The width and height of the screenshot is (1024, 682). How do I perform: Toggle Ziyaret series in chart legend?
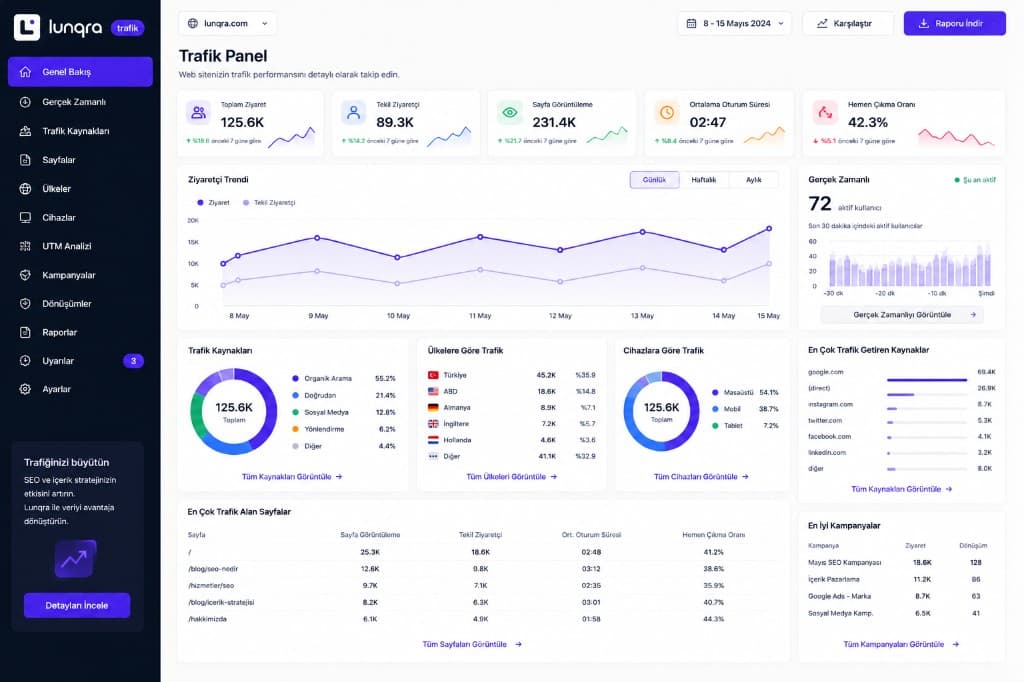pos(213,203)
